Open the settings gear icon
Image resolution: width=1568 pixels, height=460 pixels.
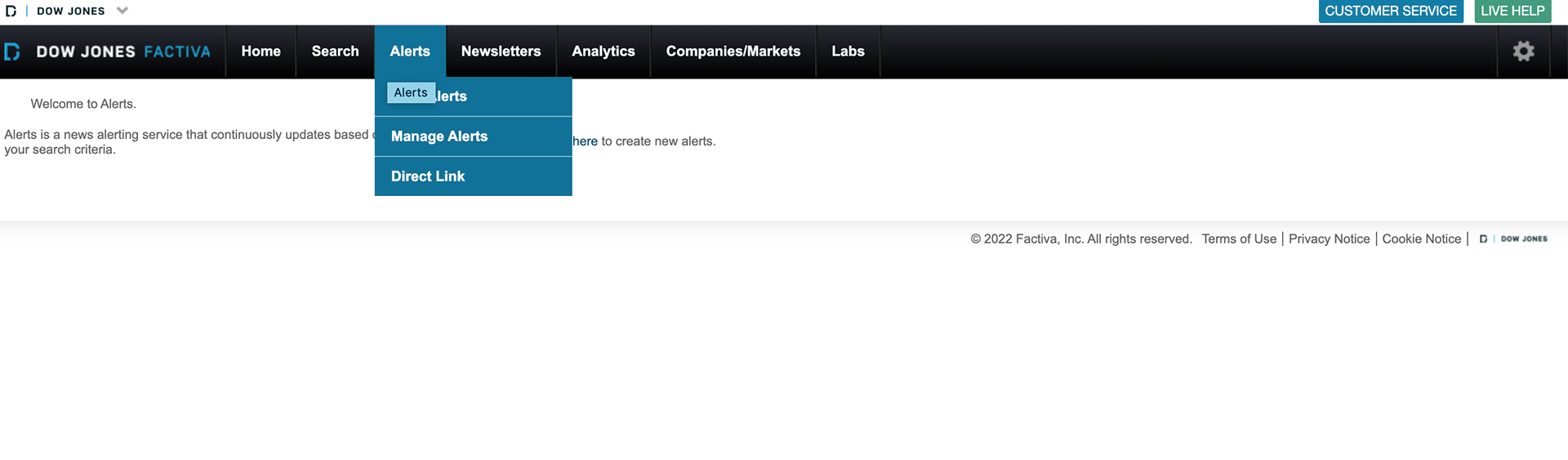pos(1523,51)
